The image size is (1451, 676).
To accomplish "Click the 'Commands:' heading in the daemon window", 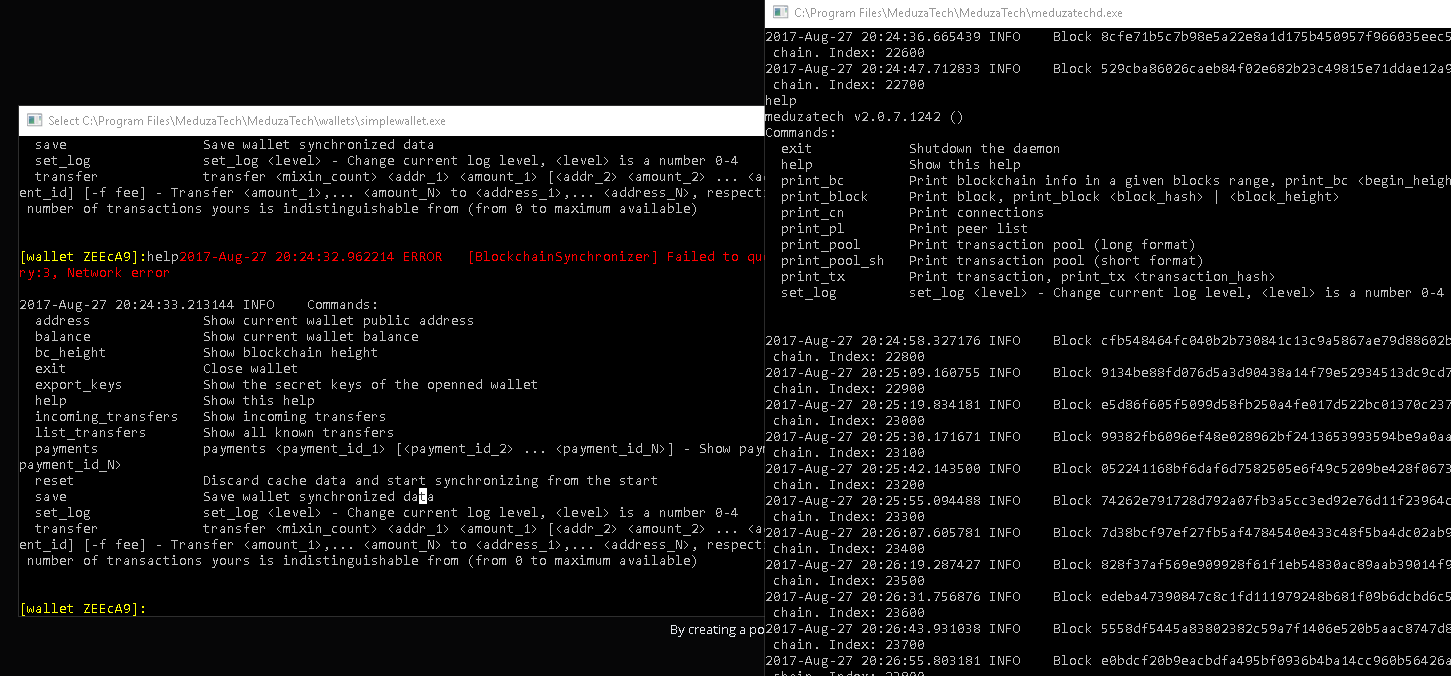I will (x=801, y=133).
